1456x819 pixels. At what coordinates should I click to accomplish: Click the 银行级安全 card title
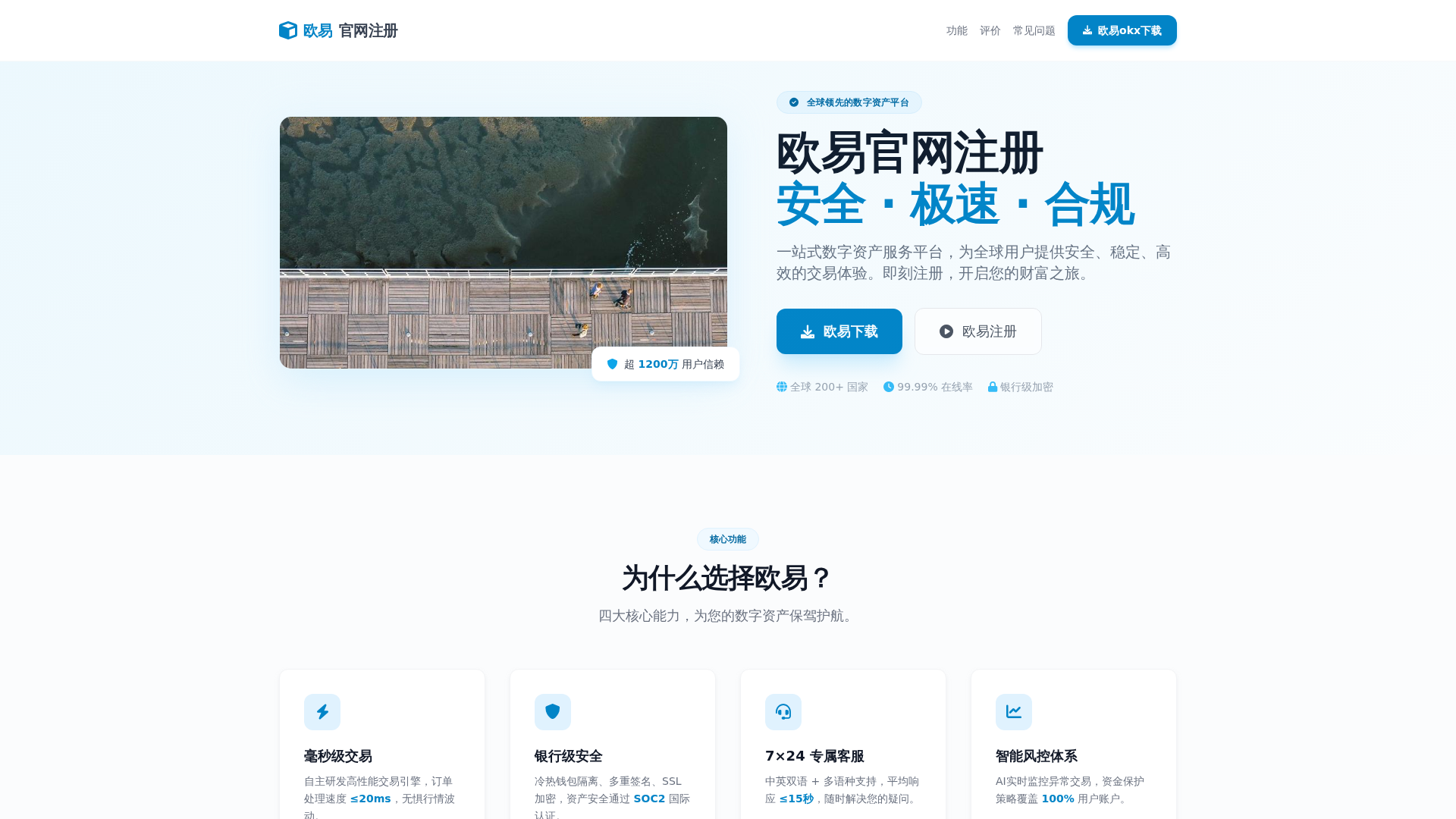(x=569, y=756)
